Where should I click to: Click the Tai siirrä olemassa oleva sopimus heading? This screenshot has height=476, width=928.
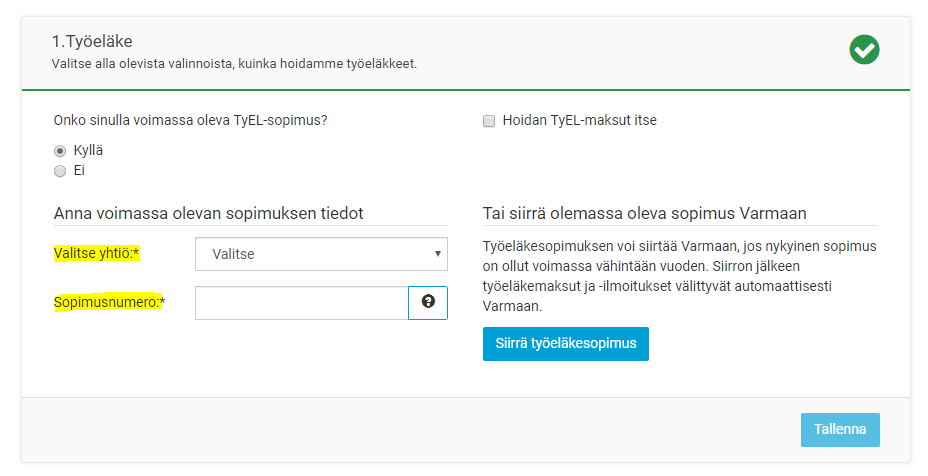click(644, 213)
